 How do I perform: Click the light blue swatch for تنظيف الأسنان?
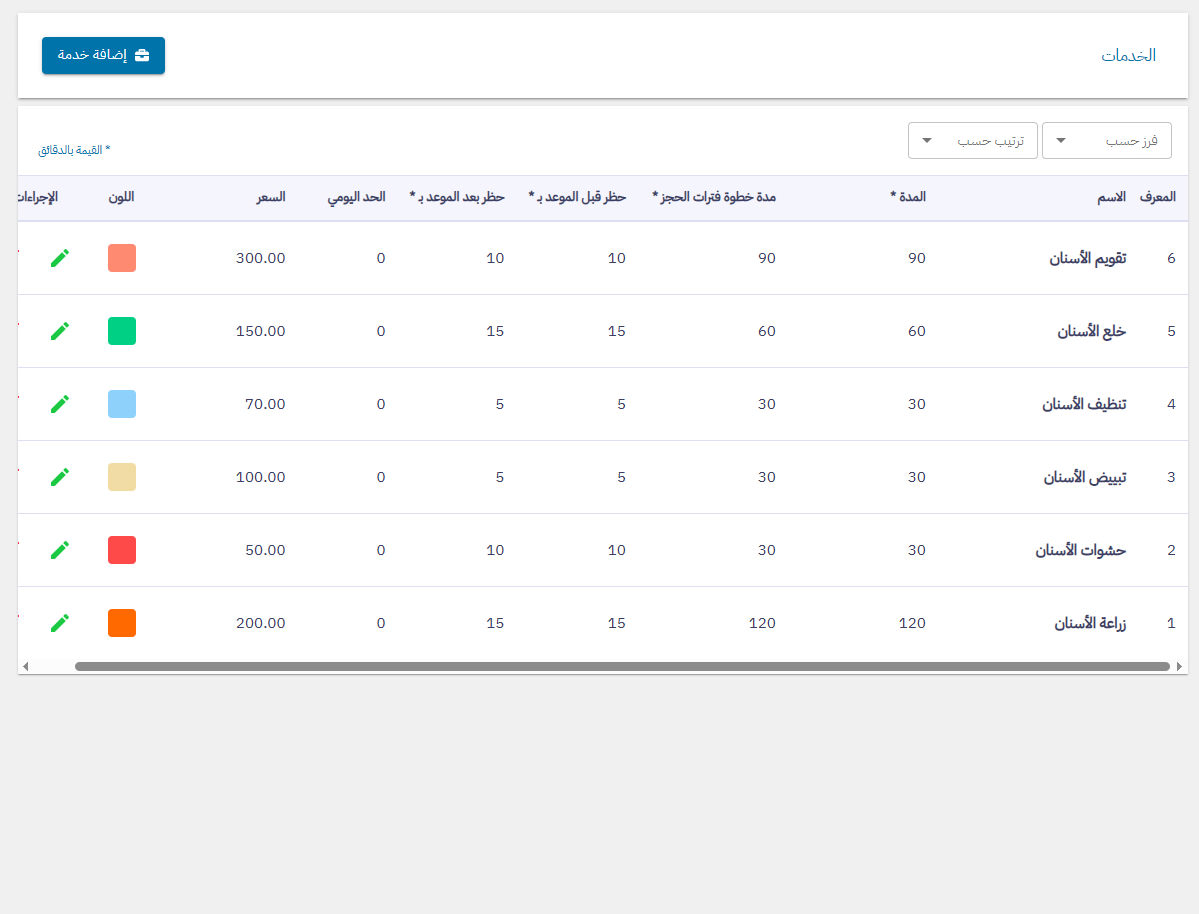click(x=122, y=404)
